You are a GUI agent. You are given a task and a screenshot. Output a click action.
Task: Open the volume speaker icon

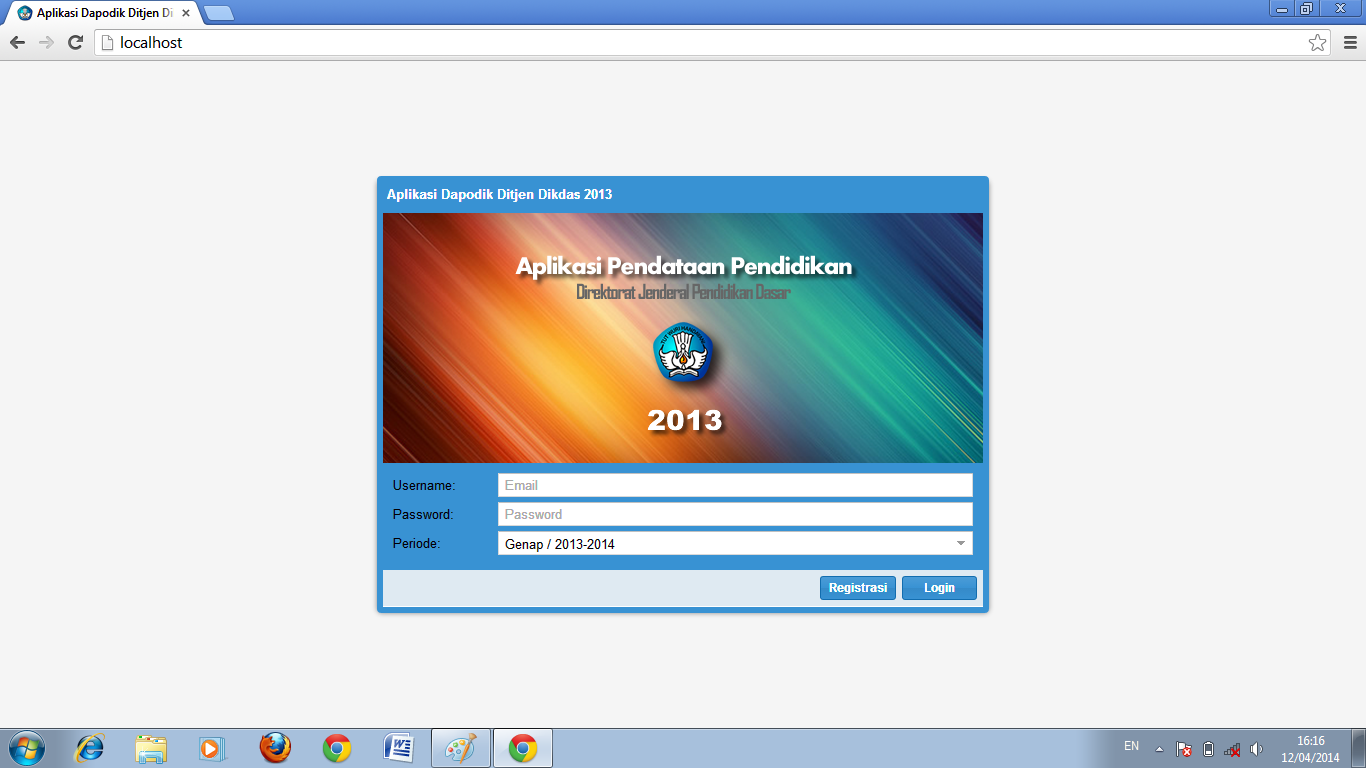1256,749
